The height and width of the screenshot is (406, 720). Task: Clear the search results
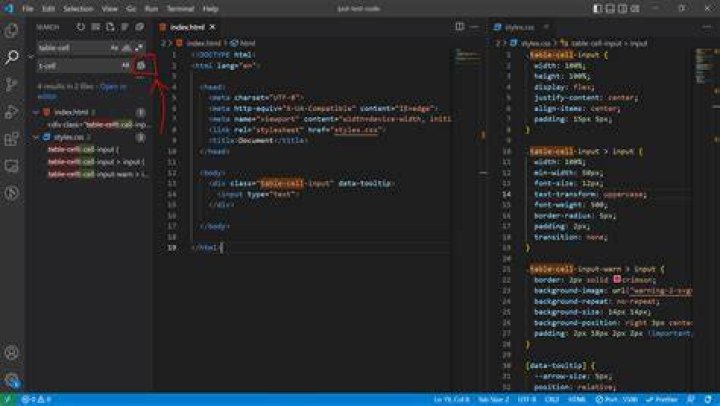tap(96, 27)
